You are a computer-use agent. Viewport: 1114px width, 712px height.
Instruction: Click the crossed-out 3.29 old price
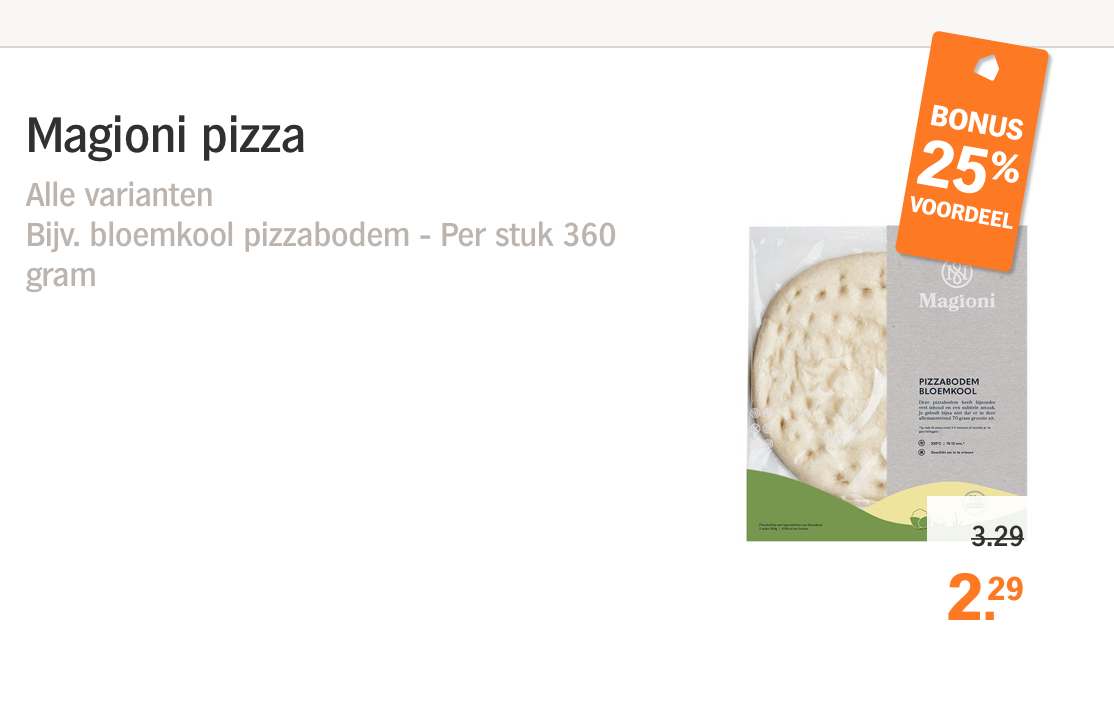997,536
